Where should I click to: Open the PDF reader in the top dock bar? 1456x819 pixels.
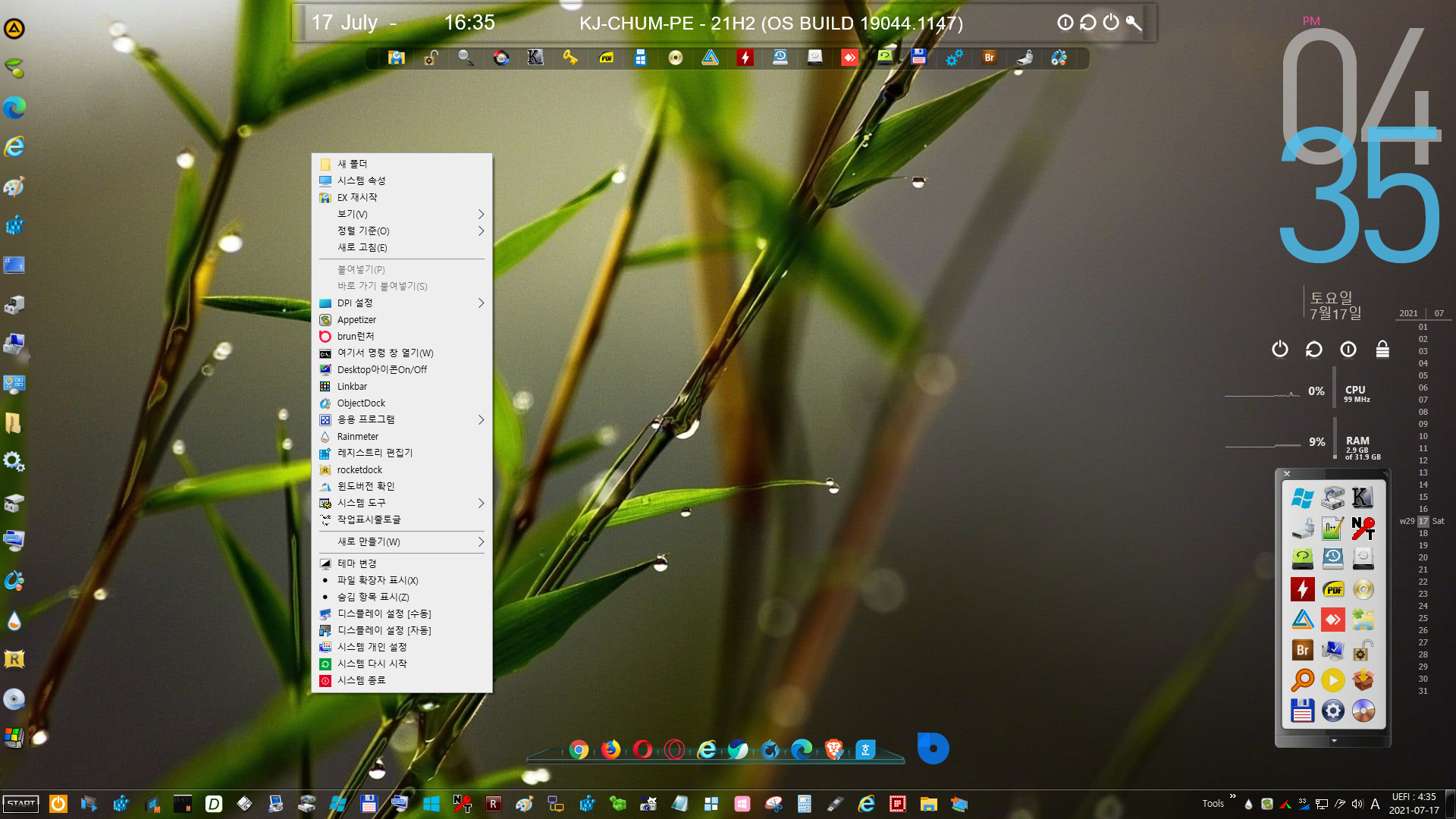pos(606,58)
